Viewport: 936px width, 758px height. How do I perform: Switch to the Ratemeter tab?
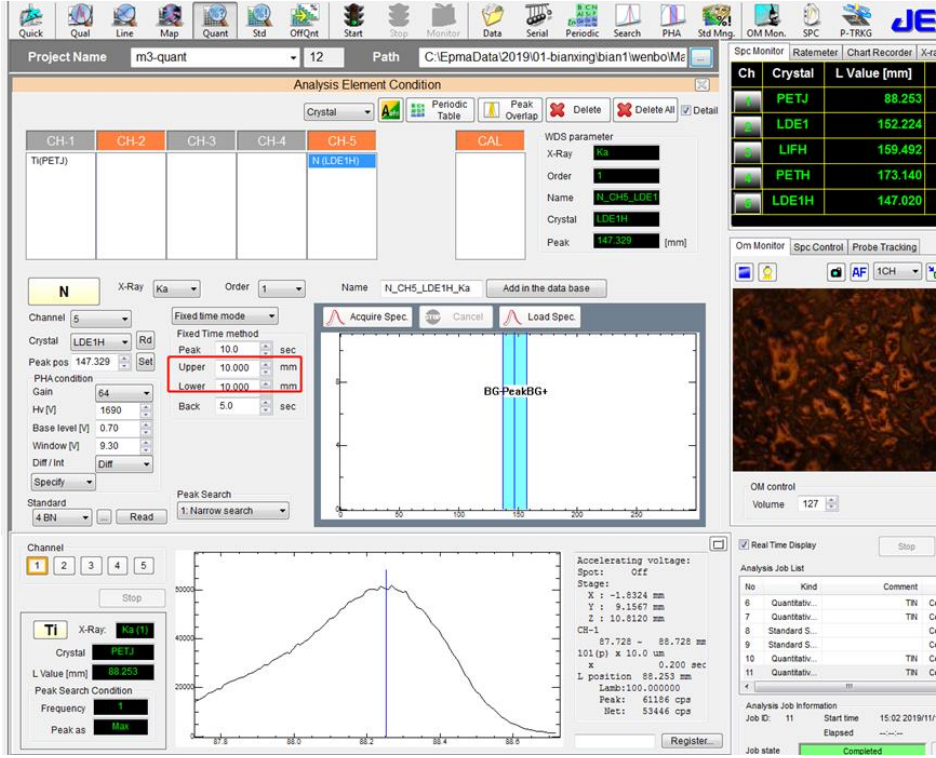point(815,52)
